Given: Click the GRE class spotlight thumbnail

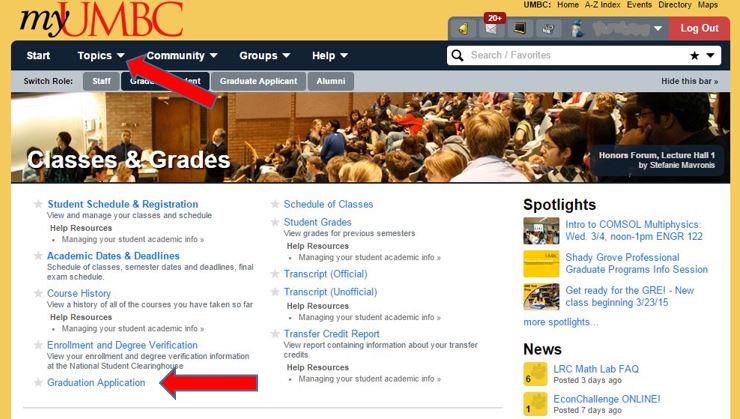Looking at the screenshot, I should click(x=541, y=296).
